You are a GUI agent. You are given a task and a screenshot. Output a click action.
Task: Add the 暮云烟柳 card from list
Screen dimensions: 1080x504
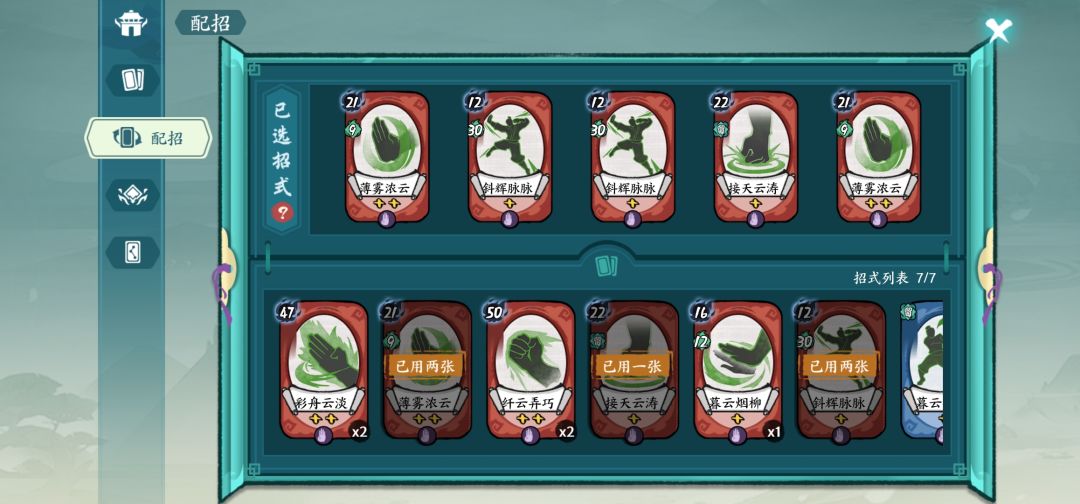pyautogui.click(x=738, y=370)
